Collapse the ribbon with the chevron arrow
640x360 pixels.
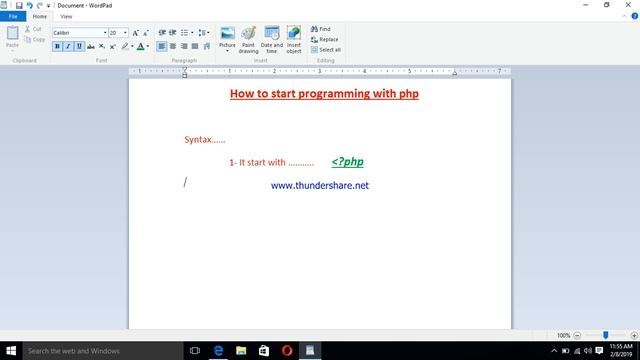[x=624, y=16]
